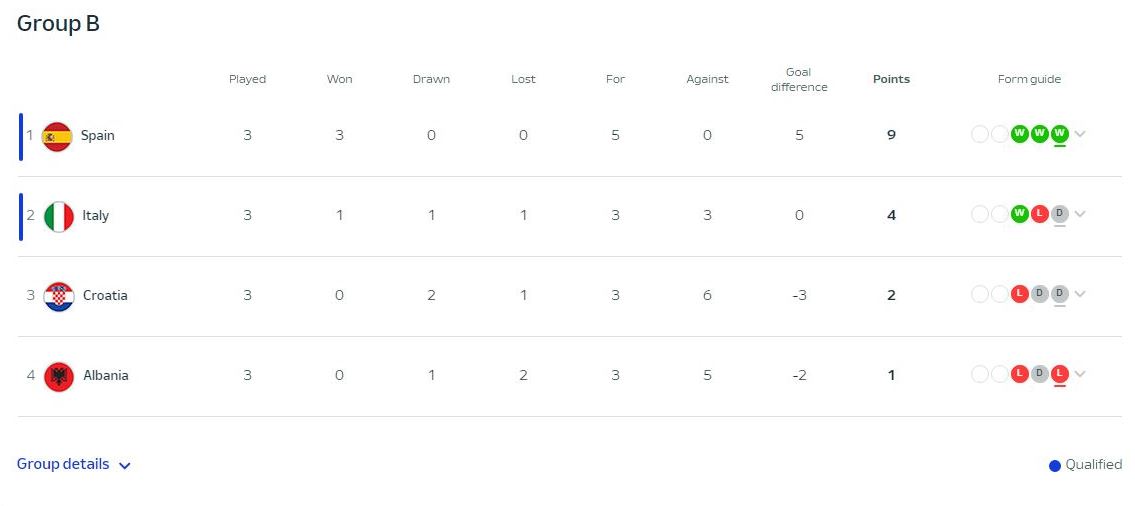This screenshot has height=506, width=1135.
Task: Open the Group details dropdown
Action: click(x=74, y=464)
